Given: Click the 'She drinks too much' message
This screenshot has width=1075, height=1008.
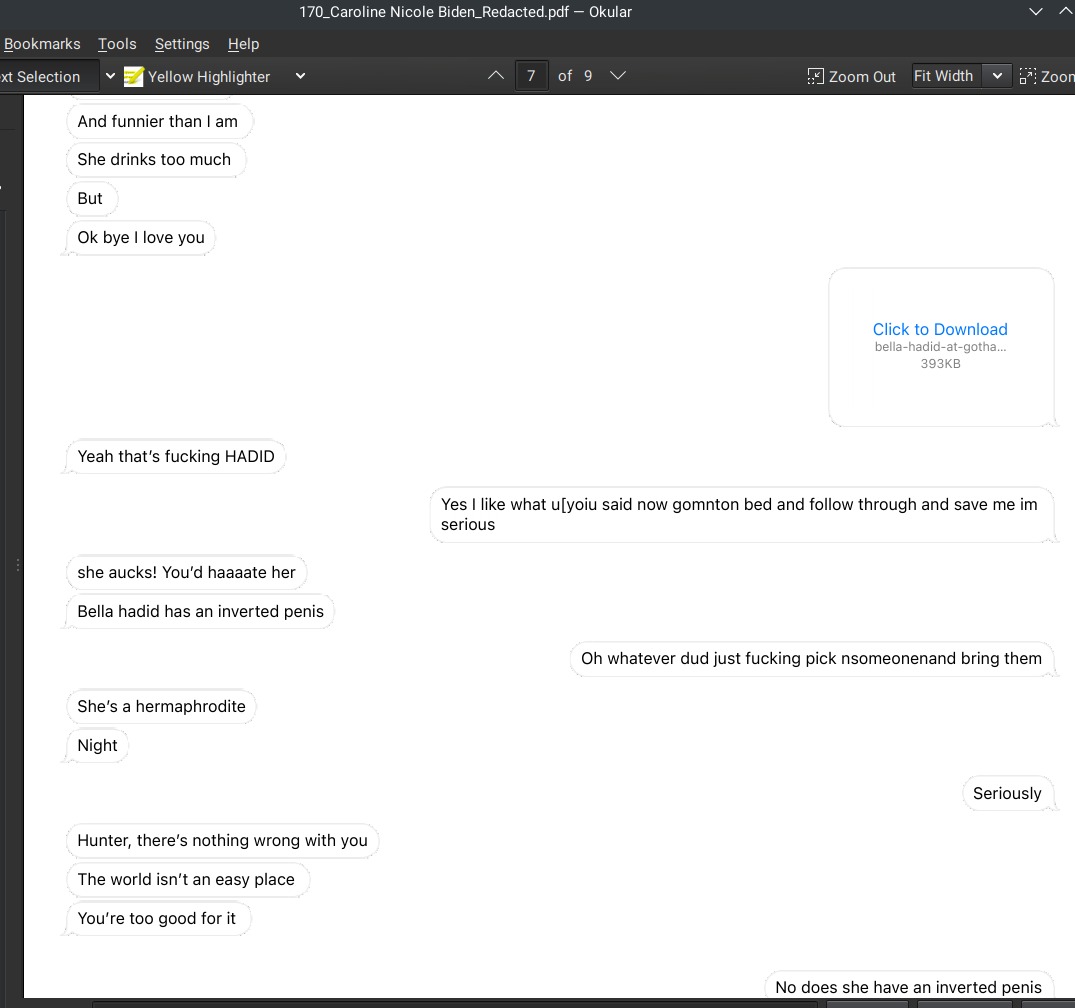Looking at the screenshot, I should coord(154,160).
